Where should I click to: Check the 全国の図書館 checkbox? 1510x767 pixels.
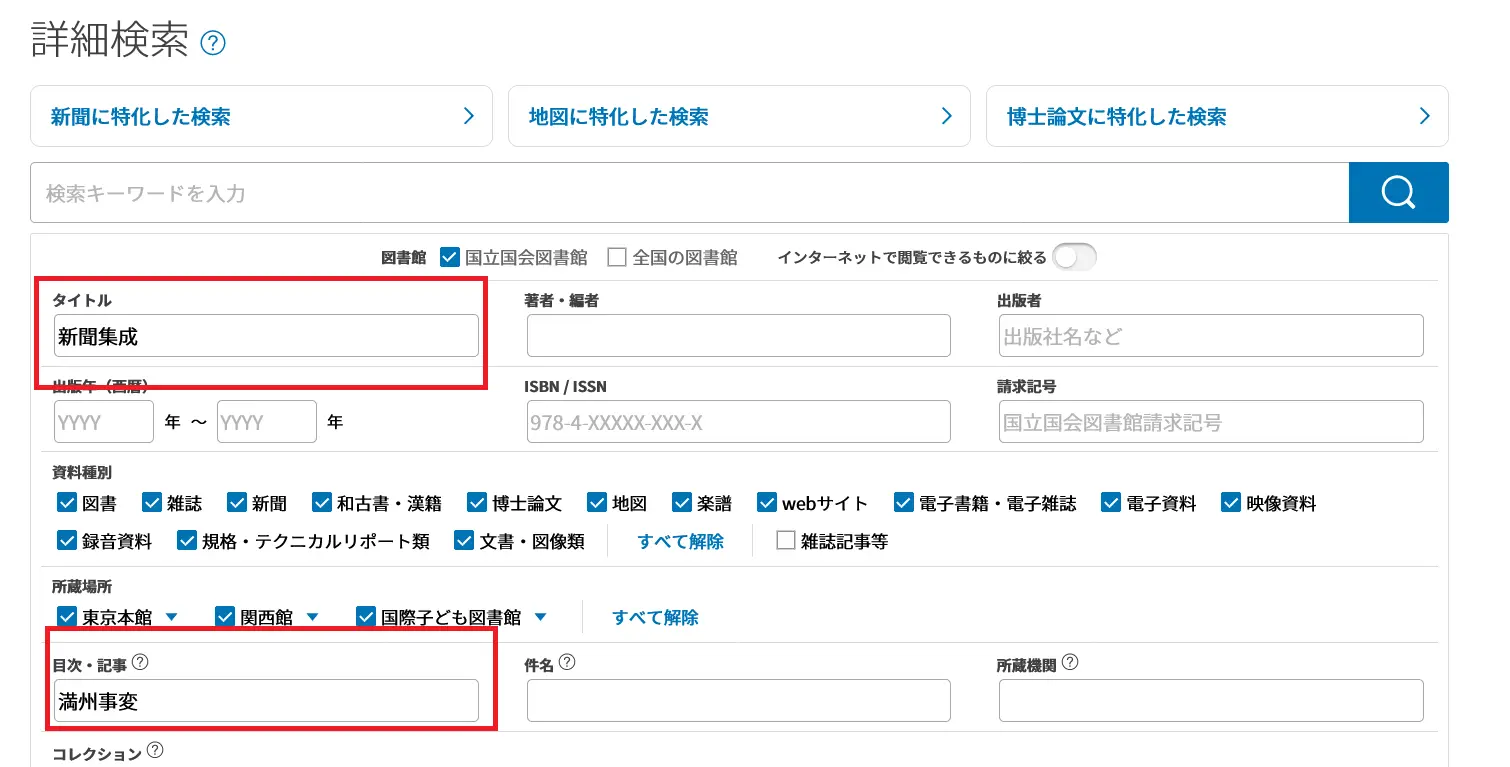pyautogui.click(x=616, y=257)
